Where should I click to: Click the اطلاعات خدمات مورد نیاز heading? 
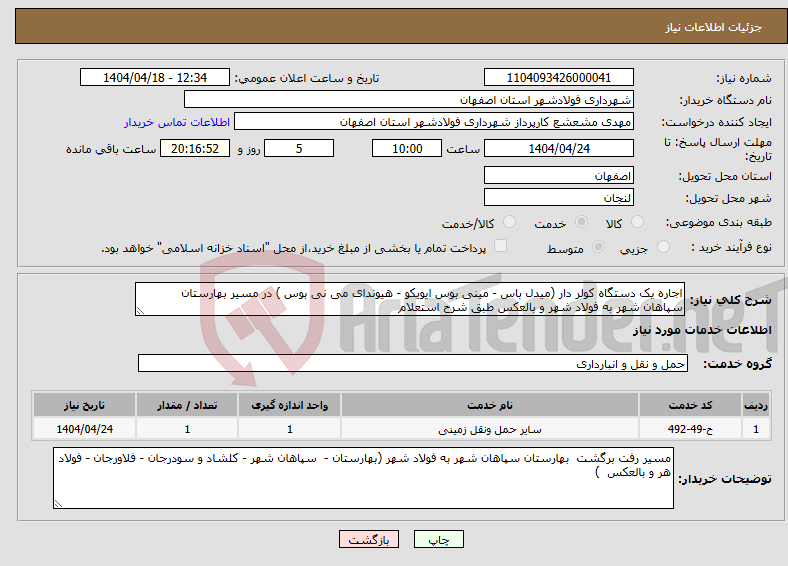[x=702, y=330]
